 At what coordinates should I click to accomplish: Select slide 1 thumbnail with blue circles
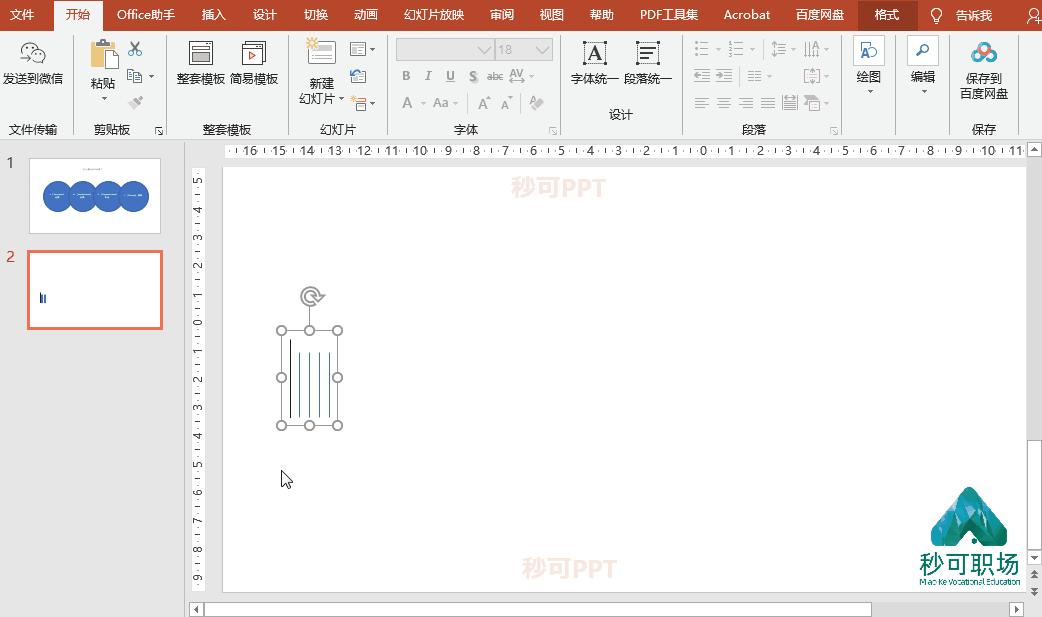click(95, 196)
